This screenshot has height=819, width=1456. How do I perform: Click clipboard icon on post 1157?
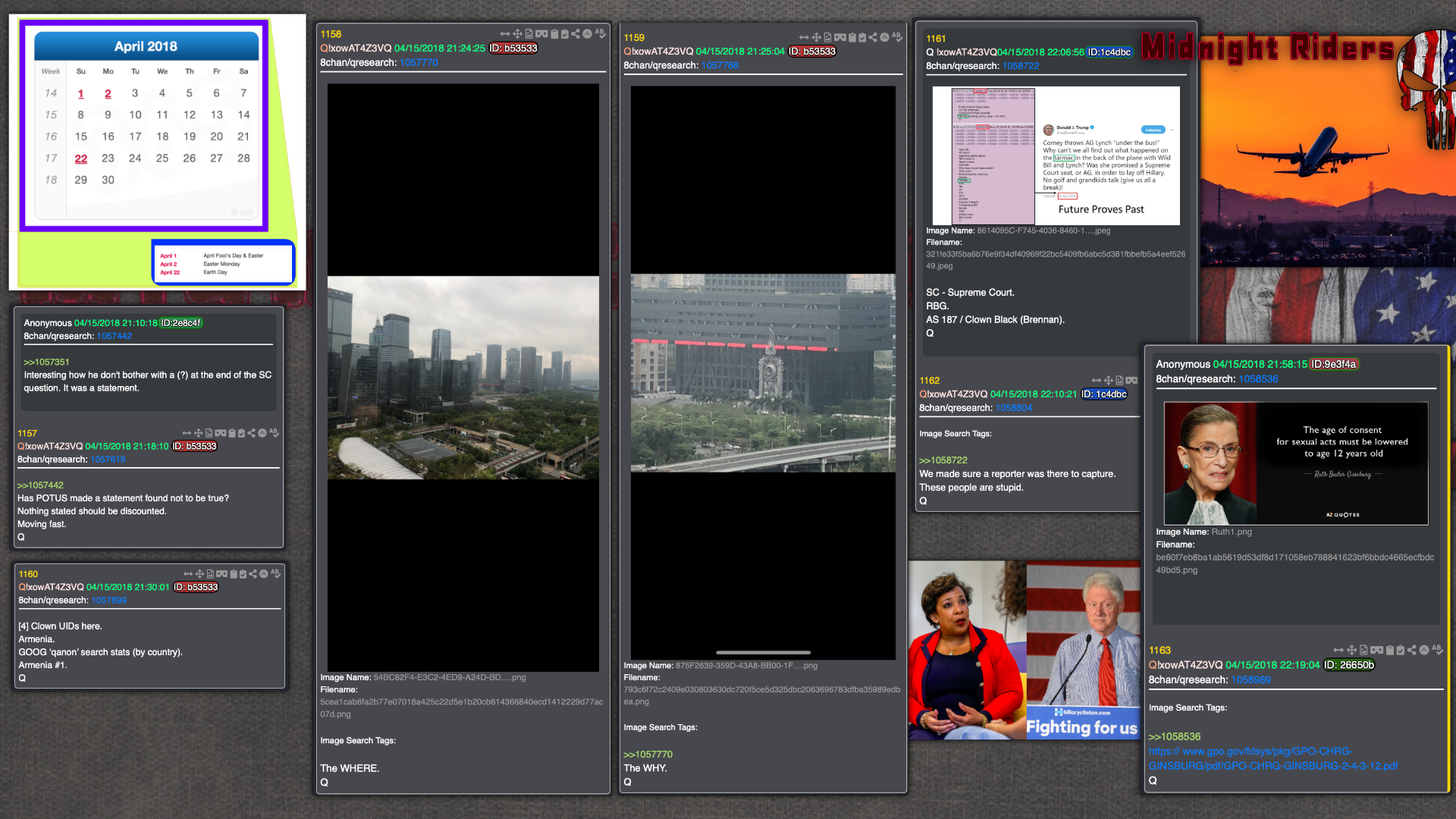232,433
